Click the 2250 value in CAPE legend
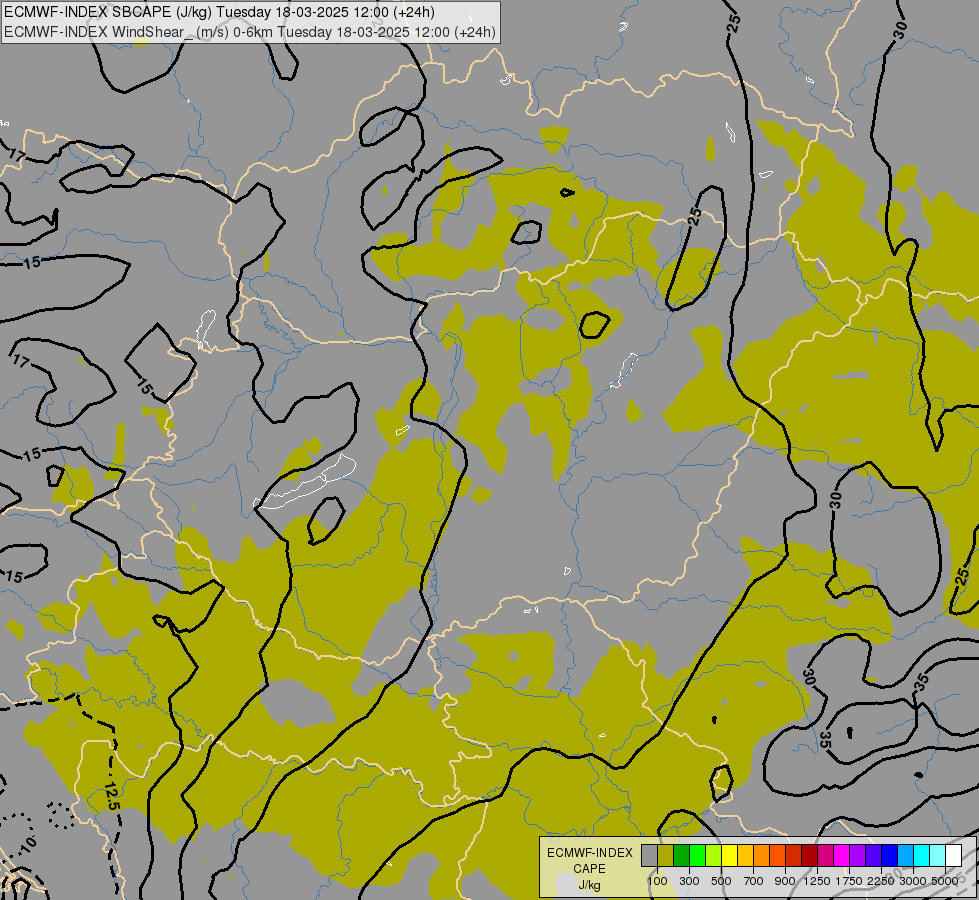This screenshot has height=900, width=979. tap(881, 881)
